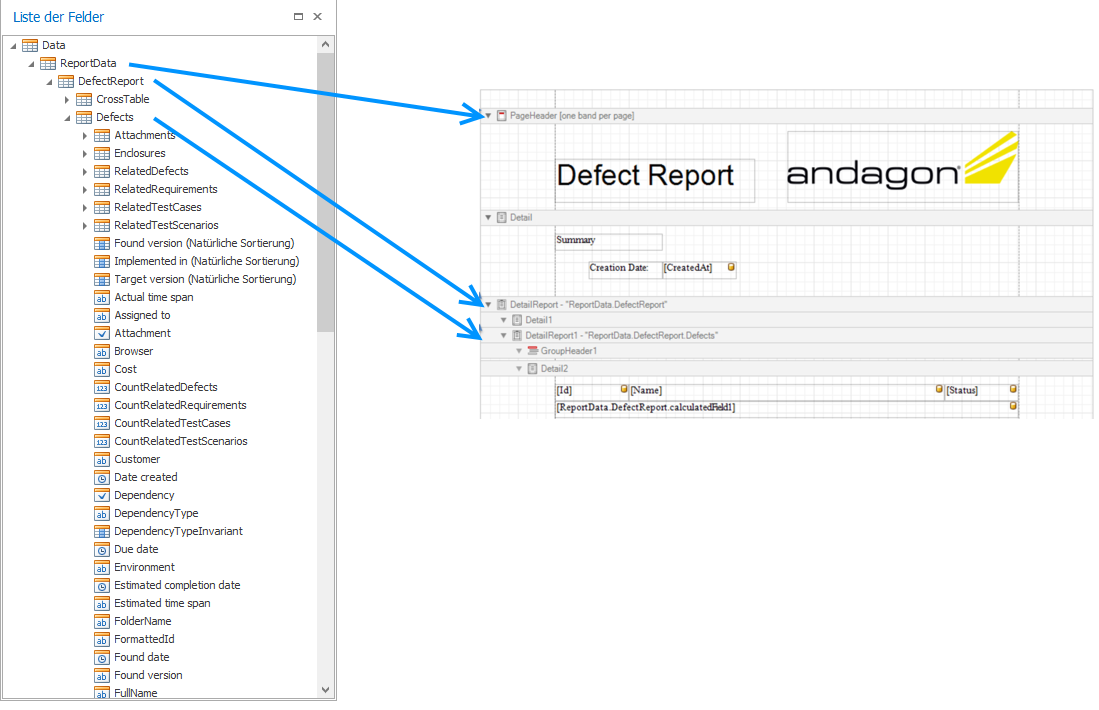Click the numeric icon beside CountRelatedDefects
This screenshot has width=1099, height=710.
pos(102,387)
